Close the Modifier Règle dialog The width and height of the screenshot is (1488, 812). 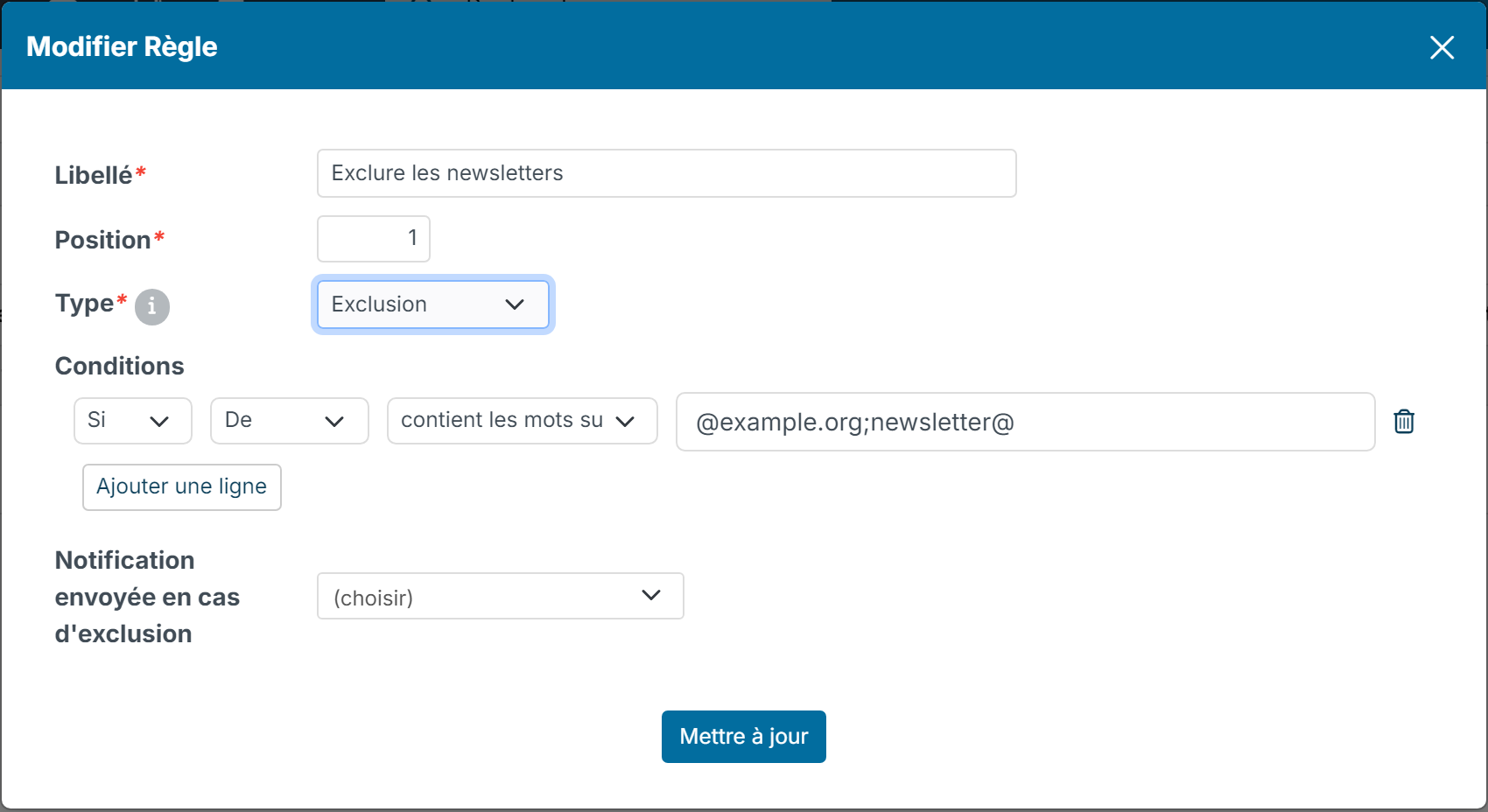pos(1442,47)
